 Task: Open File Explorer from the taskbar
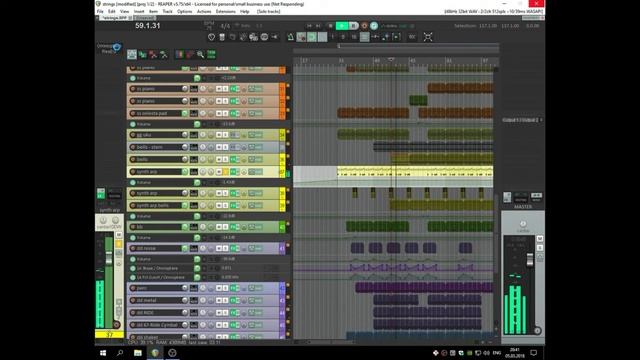click(138, 353)
